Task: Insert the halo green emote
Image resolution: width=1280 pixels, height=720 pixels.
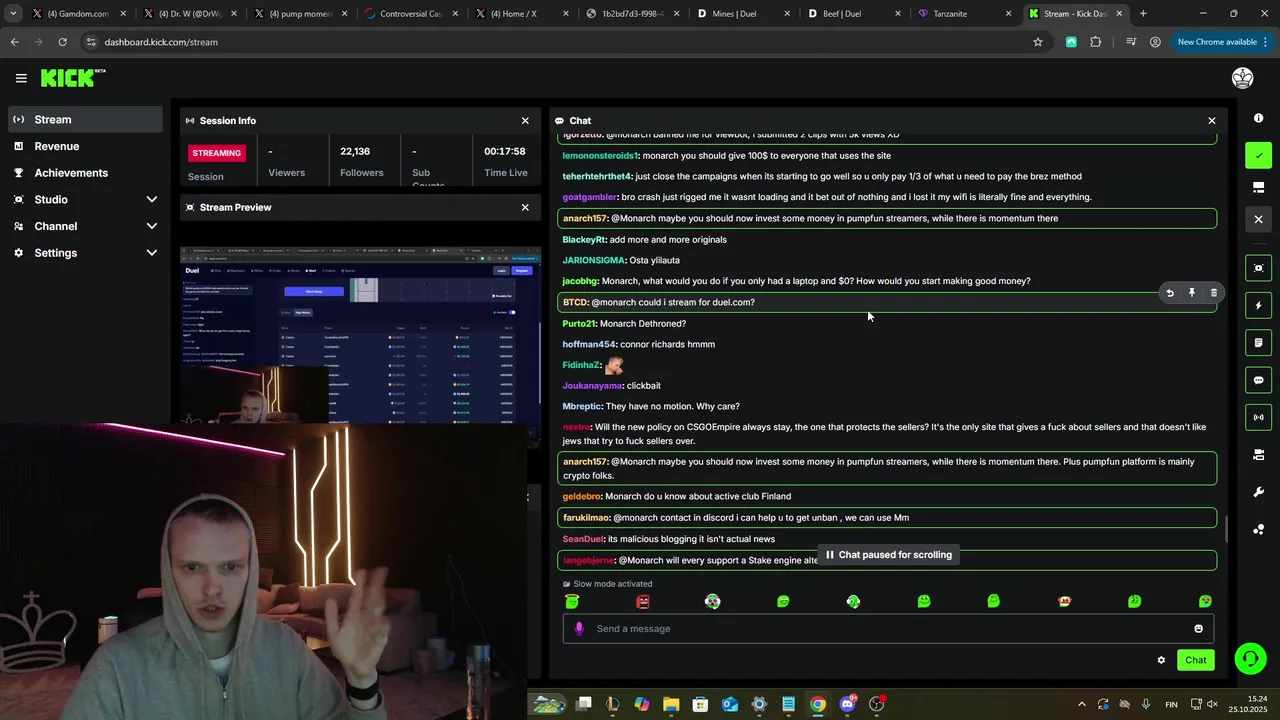Action: coord(572,601)
